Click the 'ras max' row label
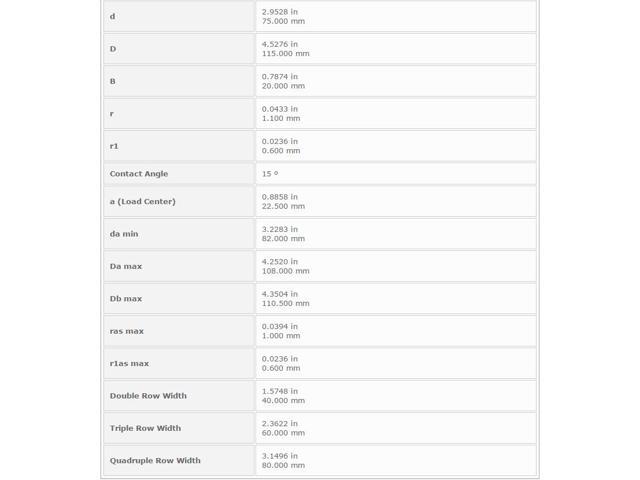Screen dimensions: 640x480 click(x=127, y=331)
